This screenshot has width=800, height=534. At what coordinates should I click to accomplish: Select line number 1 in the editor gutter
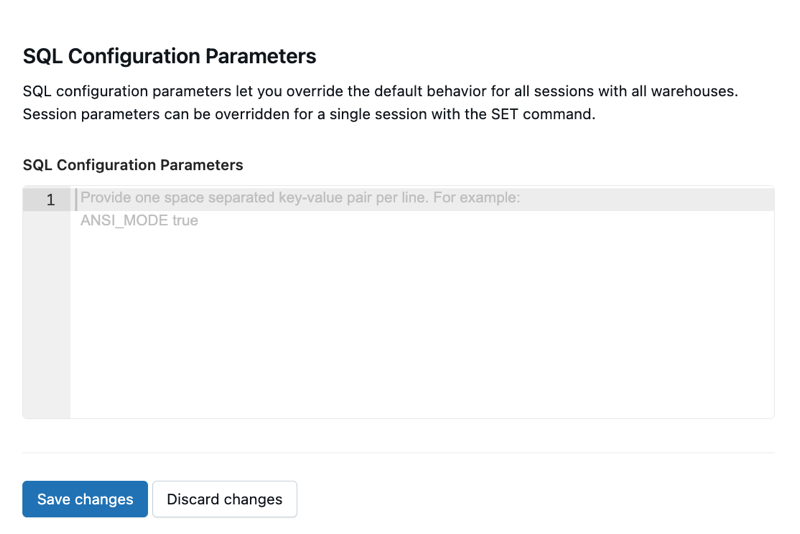[50, 200]
